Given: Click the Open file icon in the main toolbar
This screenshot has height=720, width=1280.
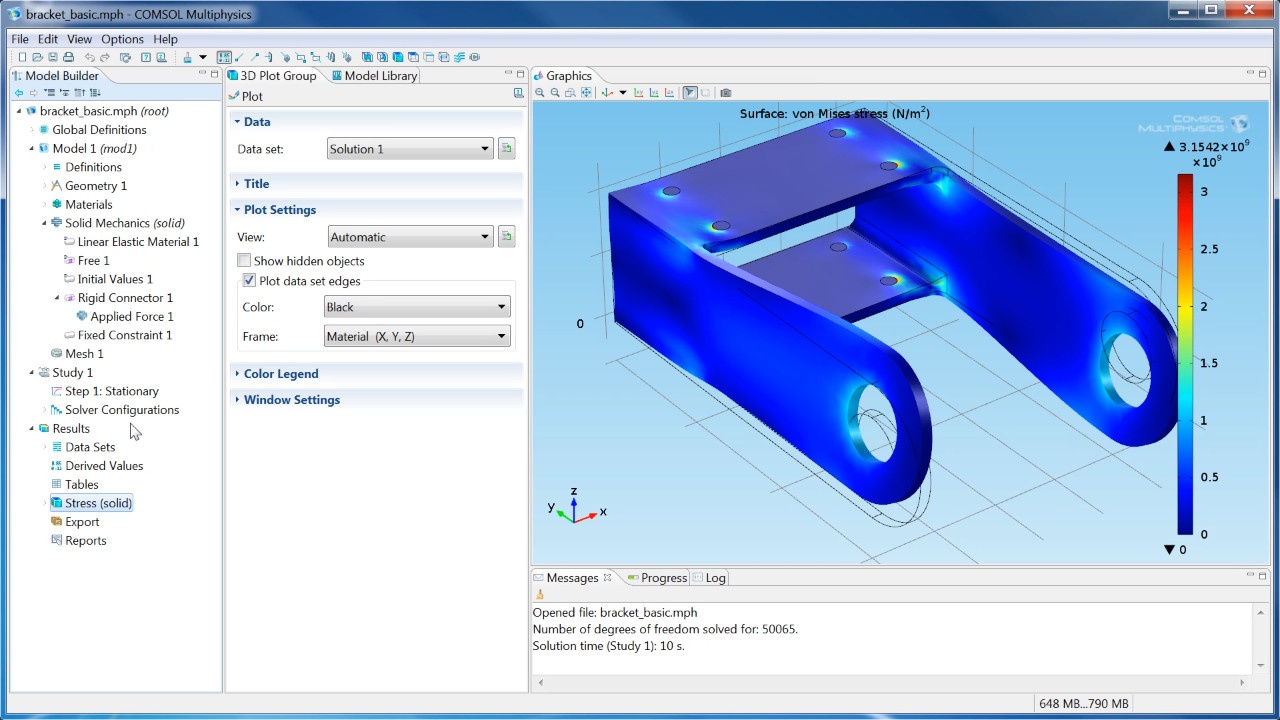Looking at the screenshot, I should point(37,57).
